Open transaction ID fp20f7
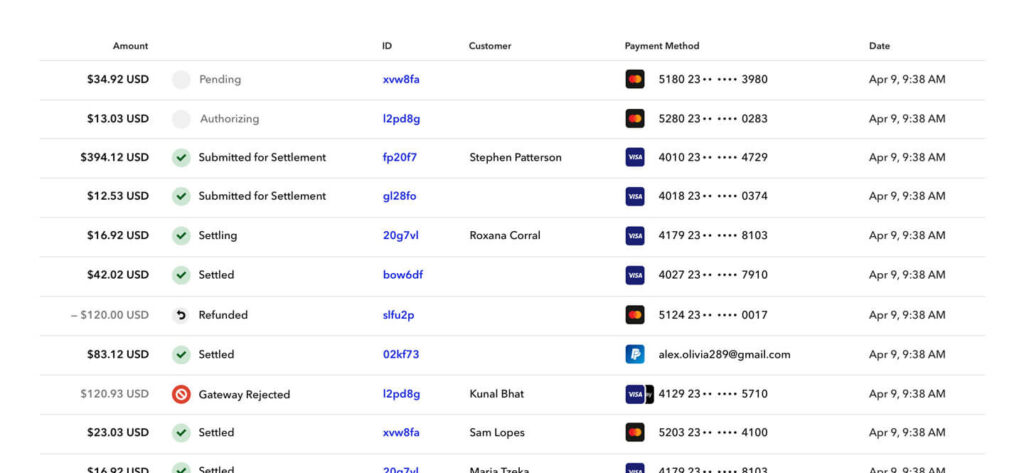 pos(400,157)
